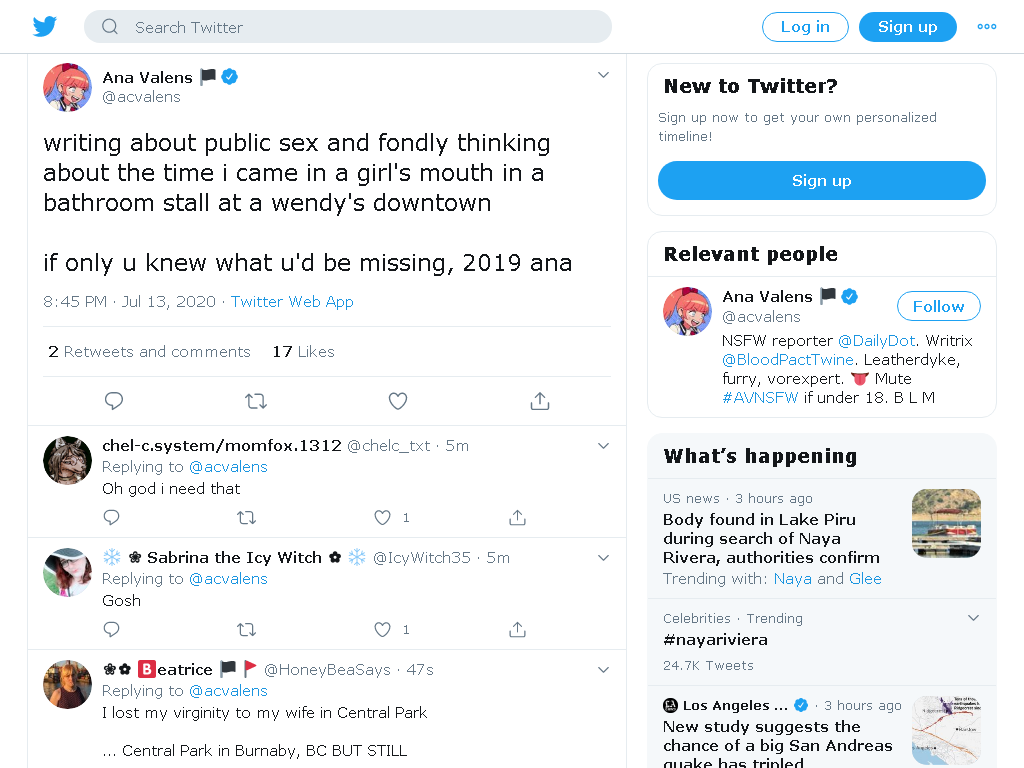The image size is (1024, 768).
Task: Open the three-dot more menu in header
Action: tap(987, 27)
